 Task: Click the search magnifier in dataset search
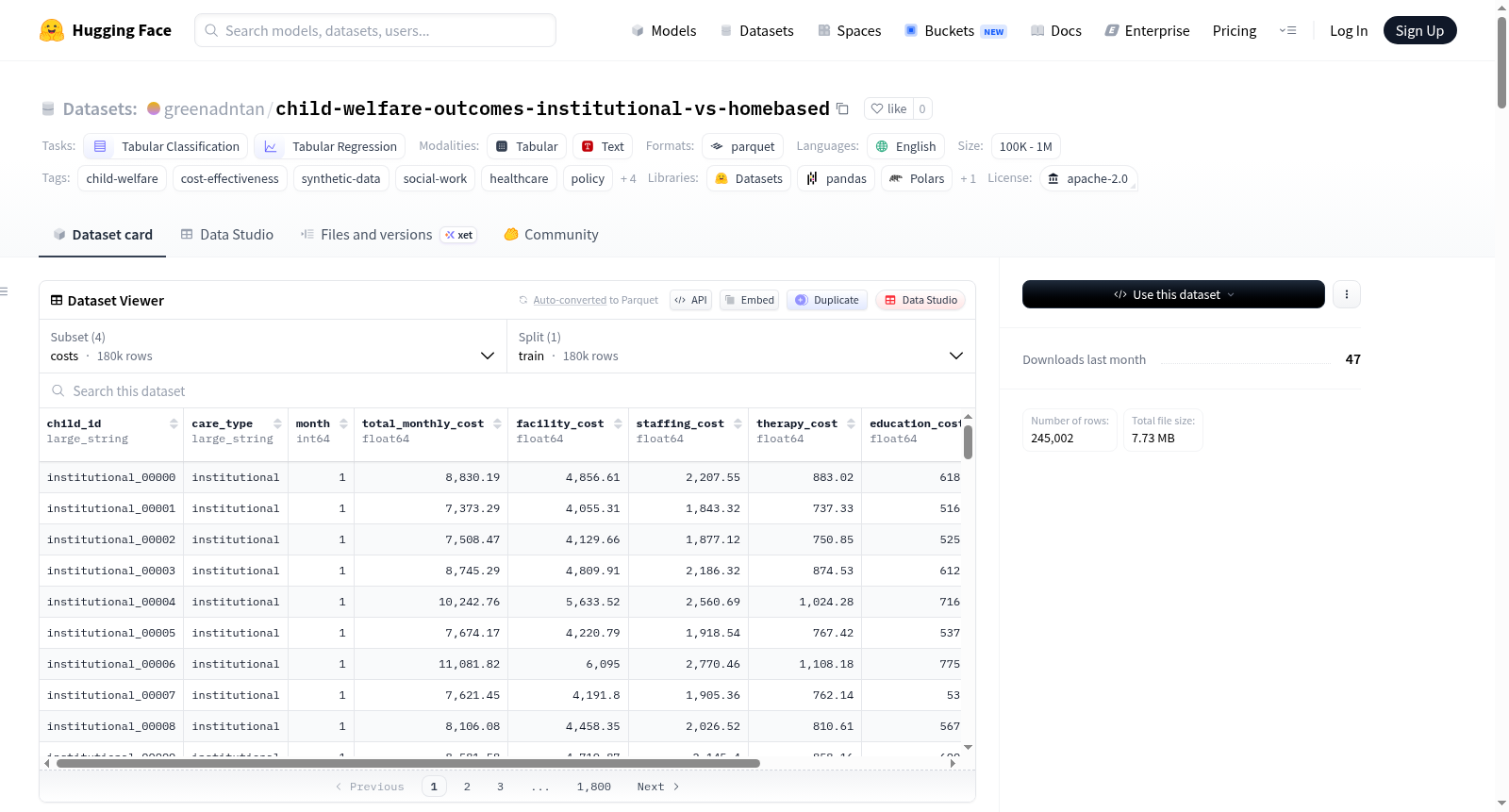[58, 391]
